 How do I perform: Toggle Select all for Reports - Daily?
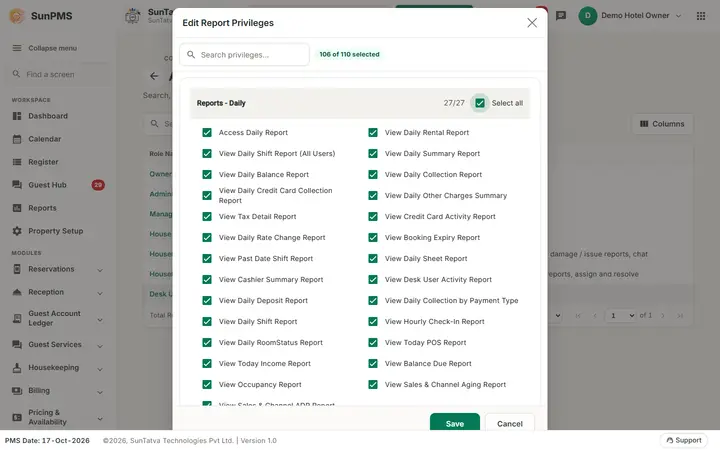480,103
